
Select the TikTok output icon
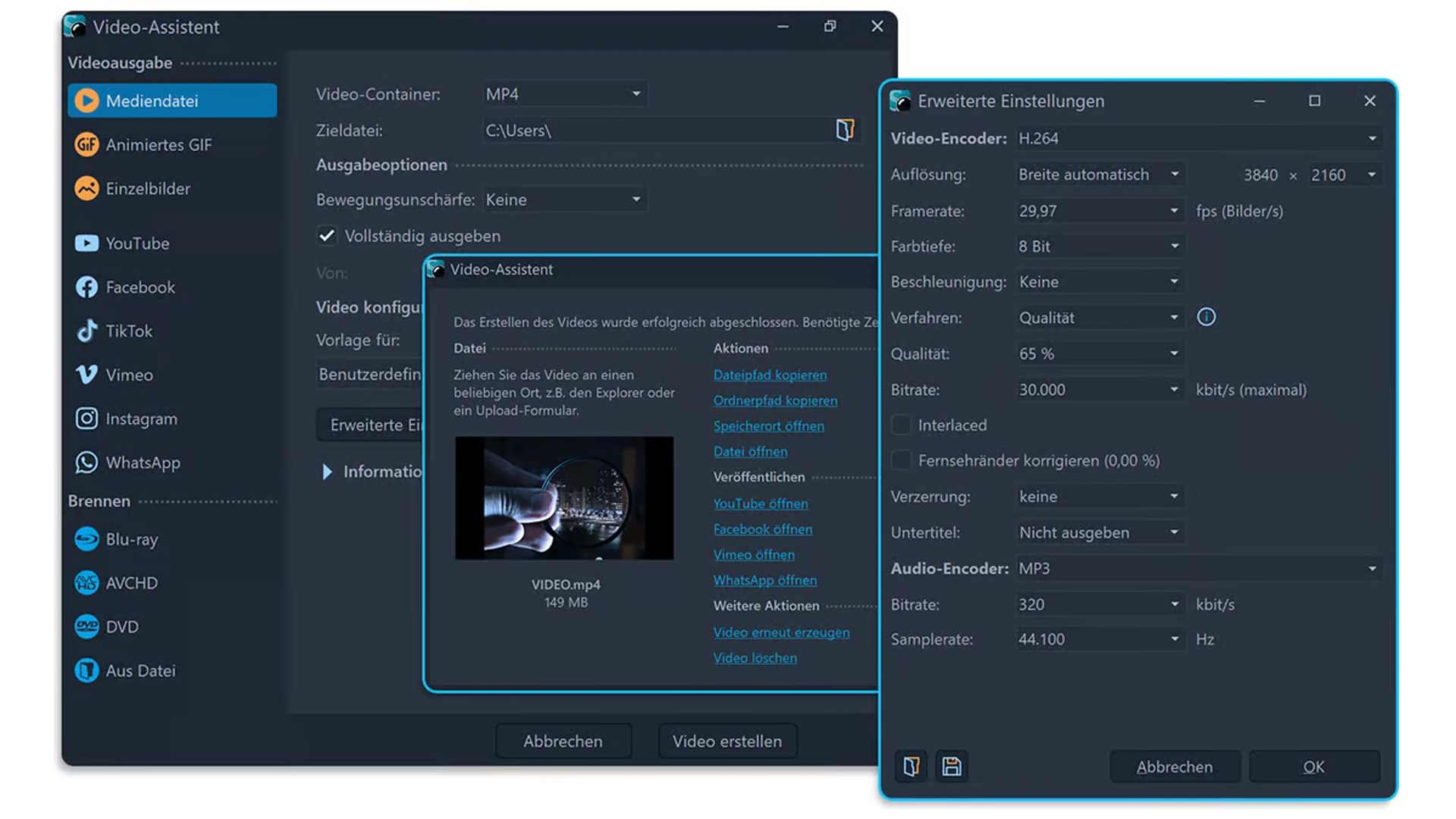tap(86, 331)
